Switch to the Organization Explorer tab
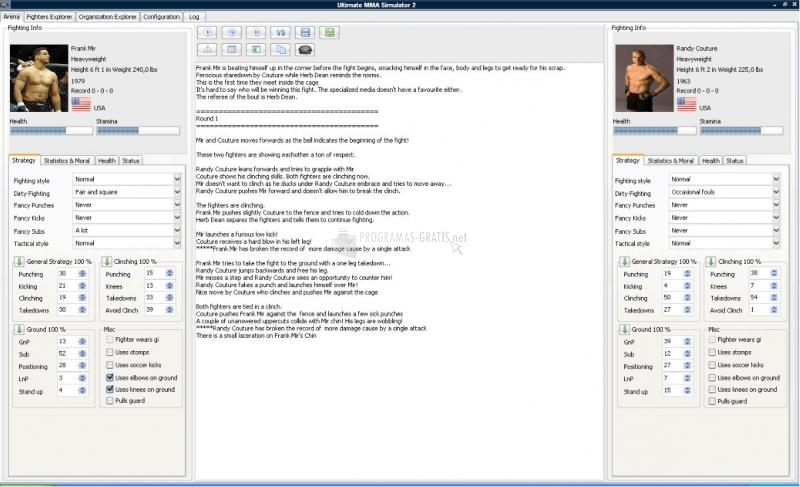 (x=108, y=17)
